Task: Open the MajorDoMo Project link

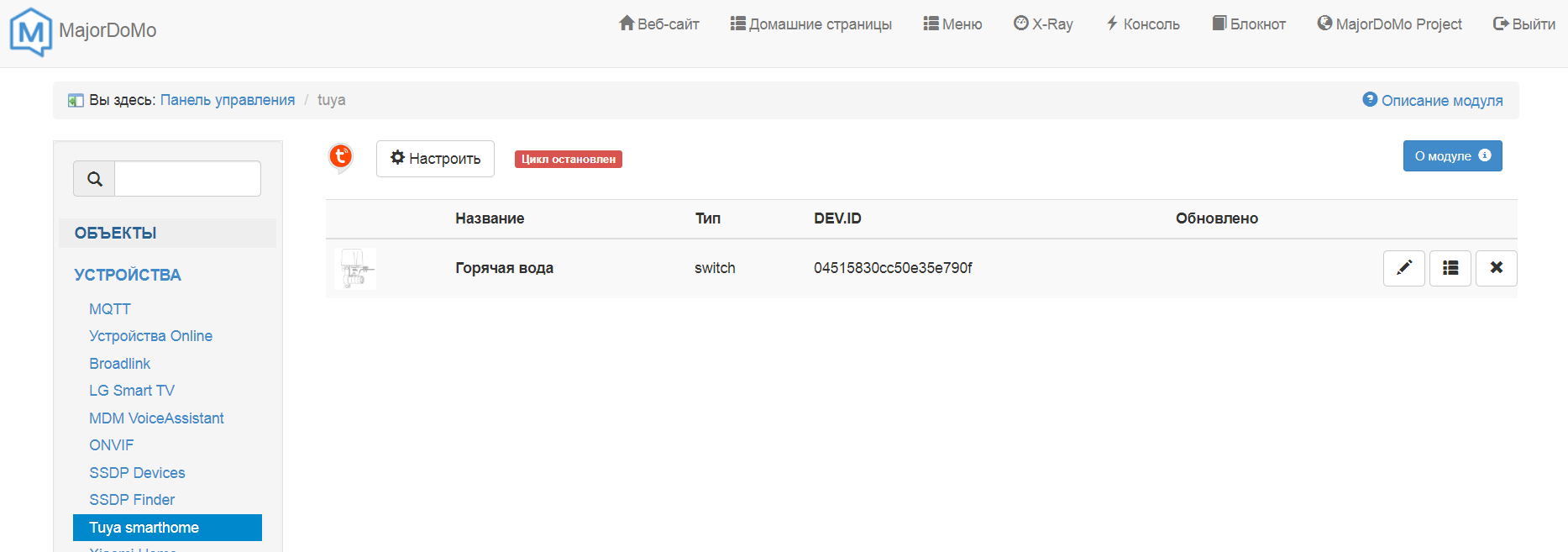Action: [1390, 24]
